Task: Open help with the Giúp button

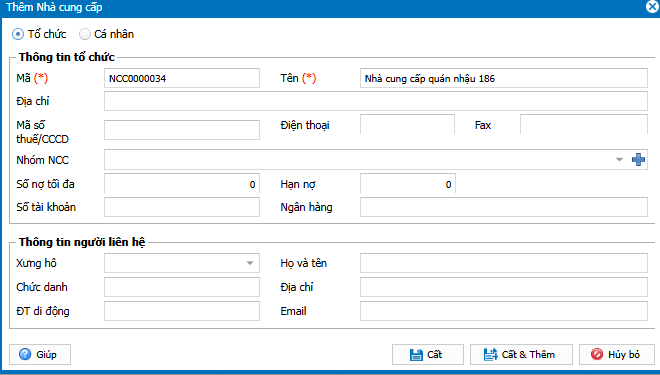Action: pos(40,354)
